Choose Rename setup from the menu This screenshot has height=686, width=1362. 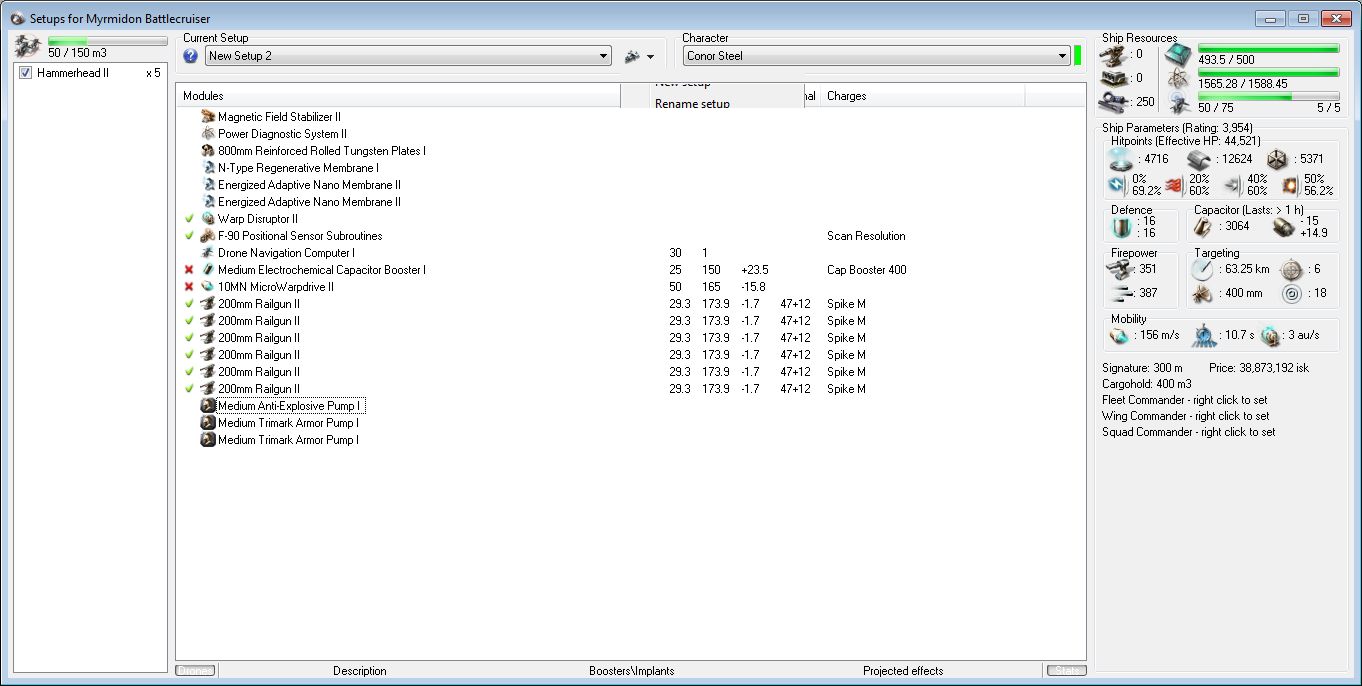692,103
